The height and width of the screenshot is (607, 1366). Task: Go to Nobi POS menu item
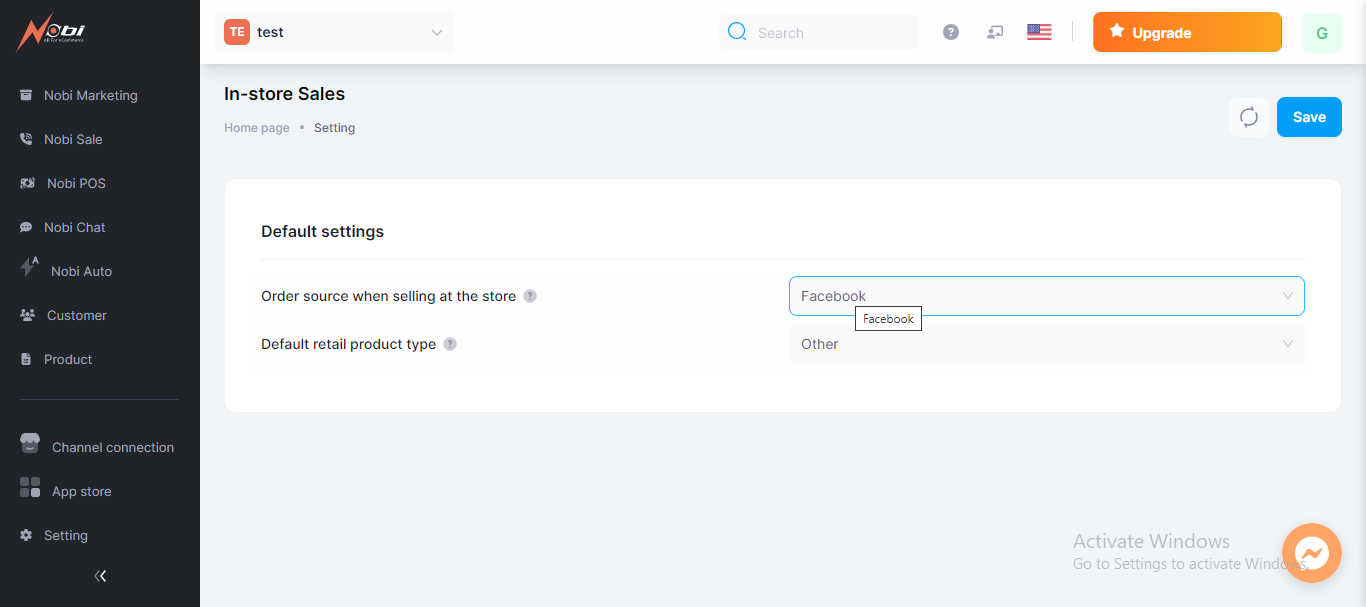point(76,184)
